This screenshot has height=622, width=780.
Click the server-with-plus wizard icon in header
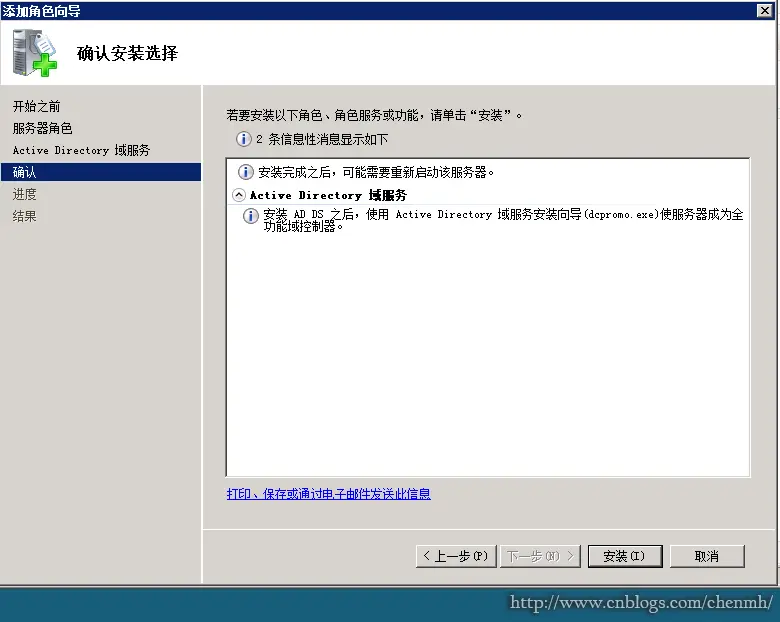click(x=35, y=53)
